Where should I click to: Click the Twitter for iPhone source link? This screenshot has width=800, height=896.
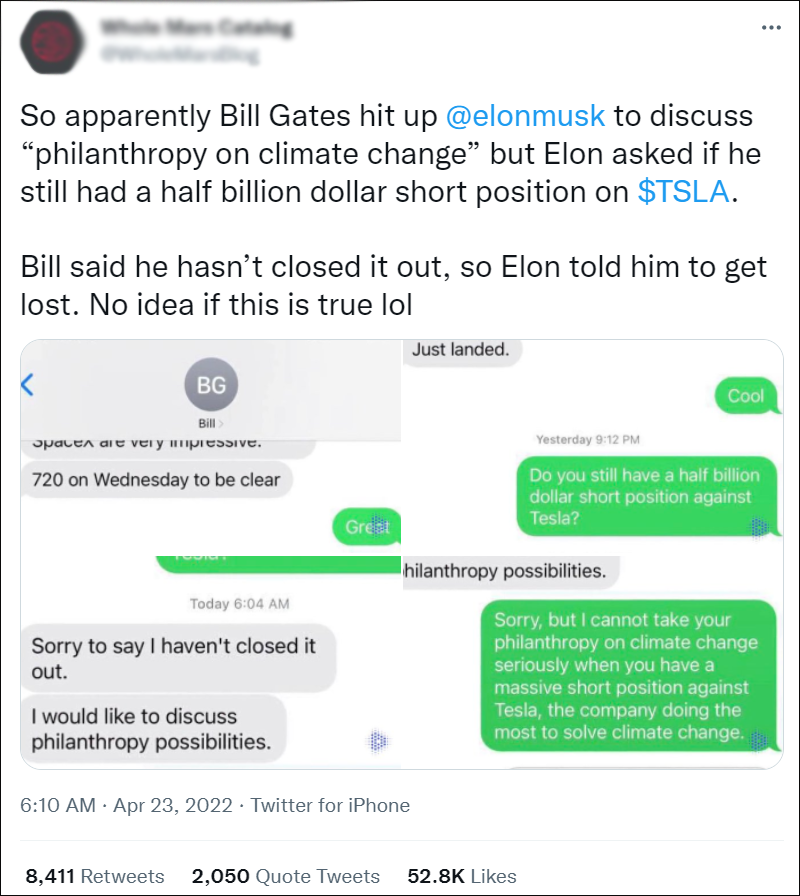coord(330,805)
